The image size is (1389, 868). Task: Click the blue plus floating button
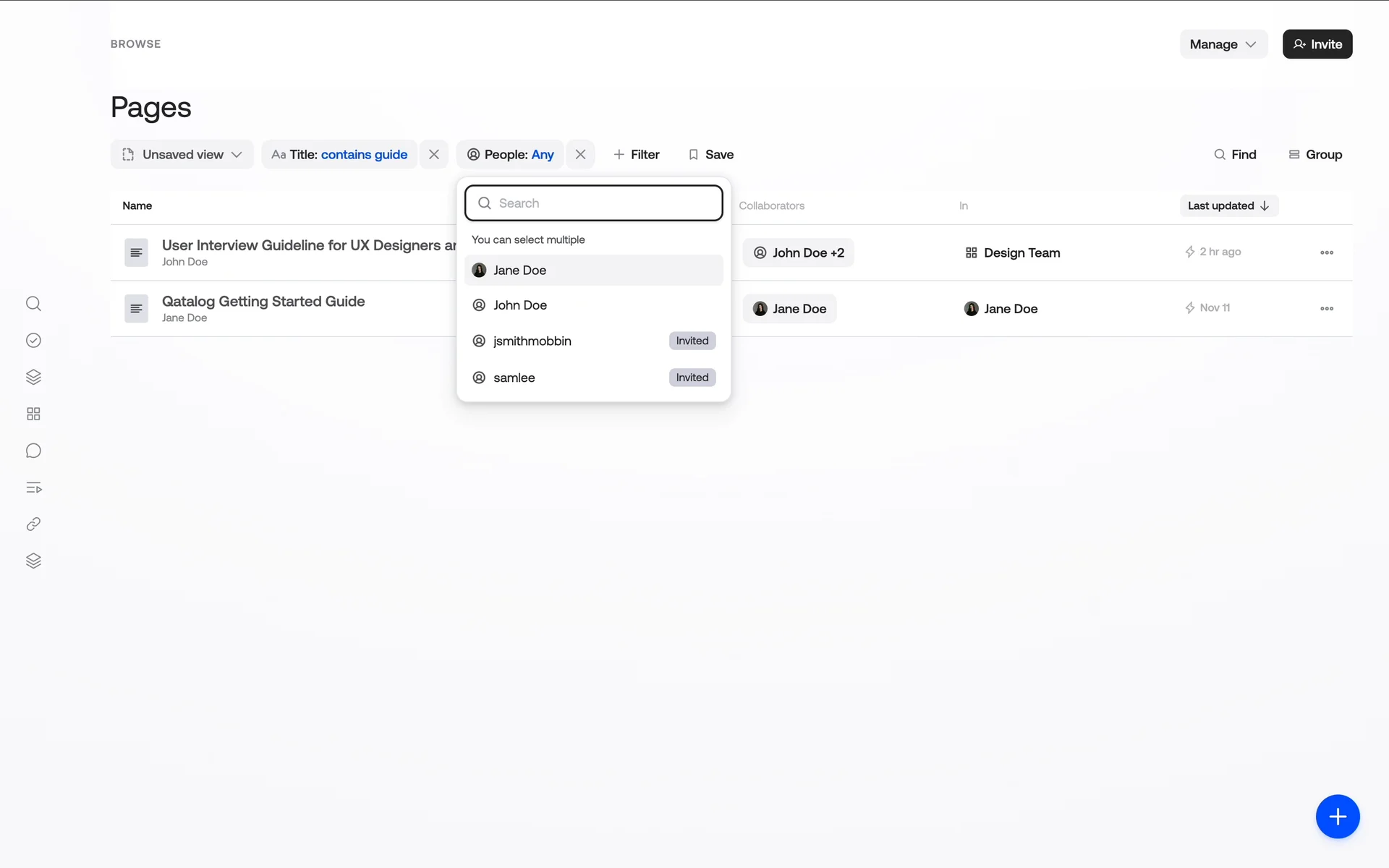point(1337,817)
